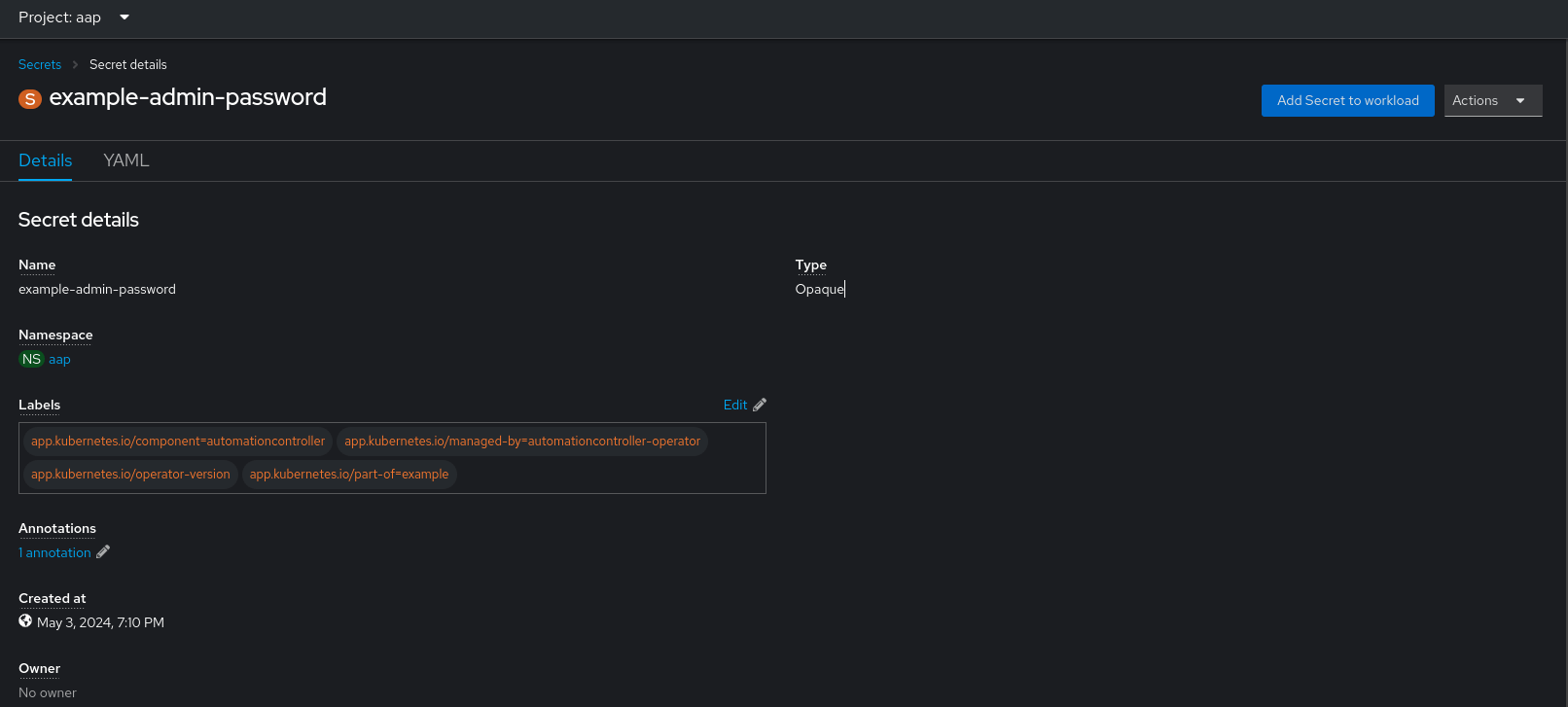Click the green NS namespace badge

(31, 359)
